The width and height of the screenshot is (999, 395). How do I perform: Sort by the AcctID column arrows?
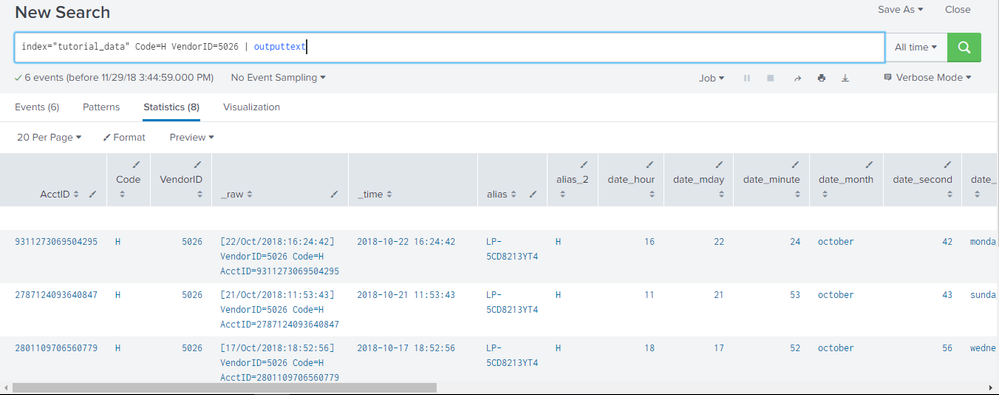(76, 195)
